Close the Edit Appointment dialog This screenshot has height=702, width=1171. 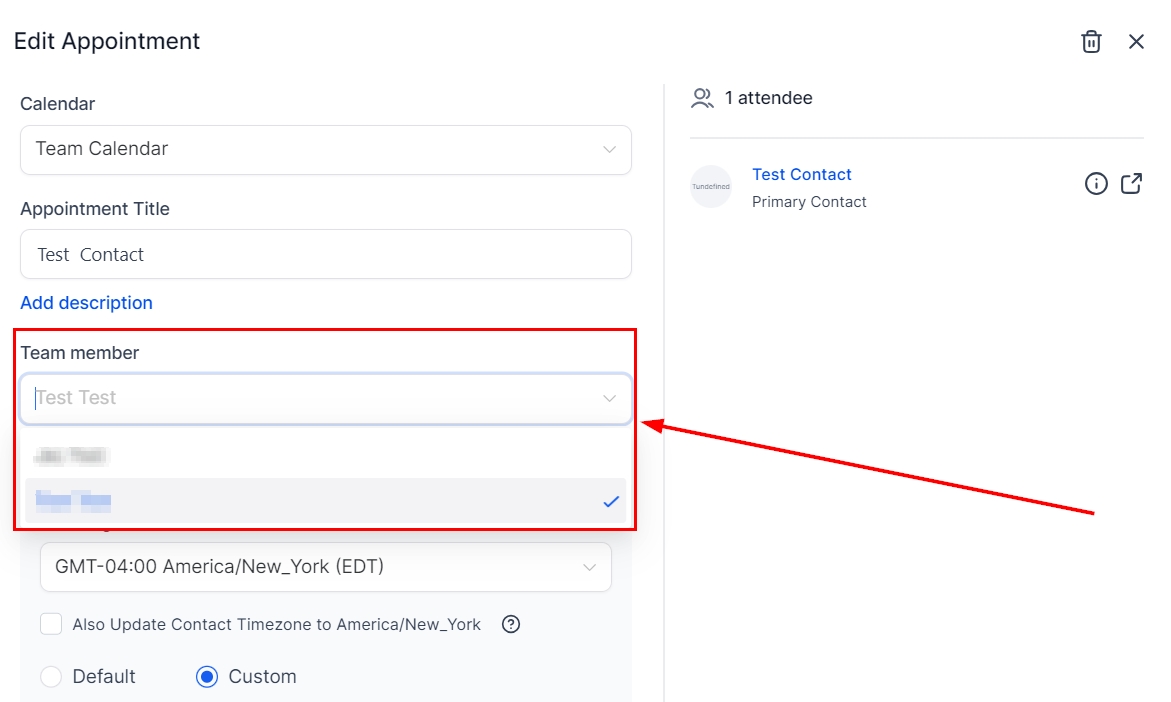pos(1136,42)
